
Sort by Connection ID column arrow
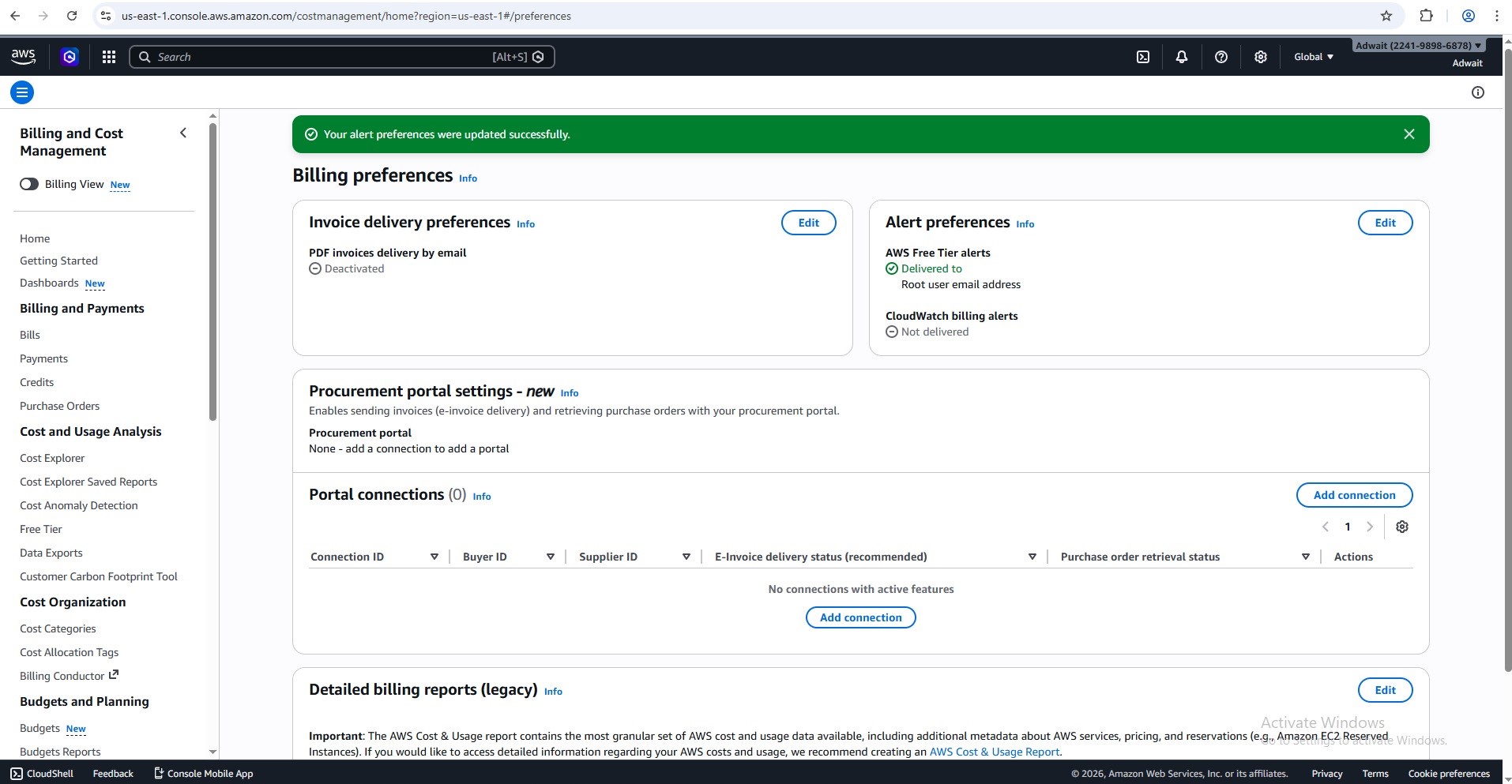coord(434,557)
